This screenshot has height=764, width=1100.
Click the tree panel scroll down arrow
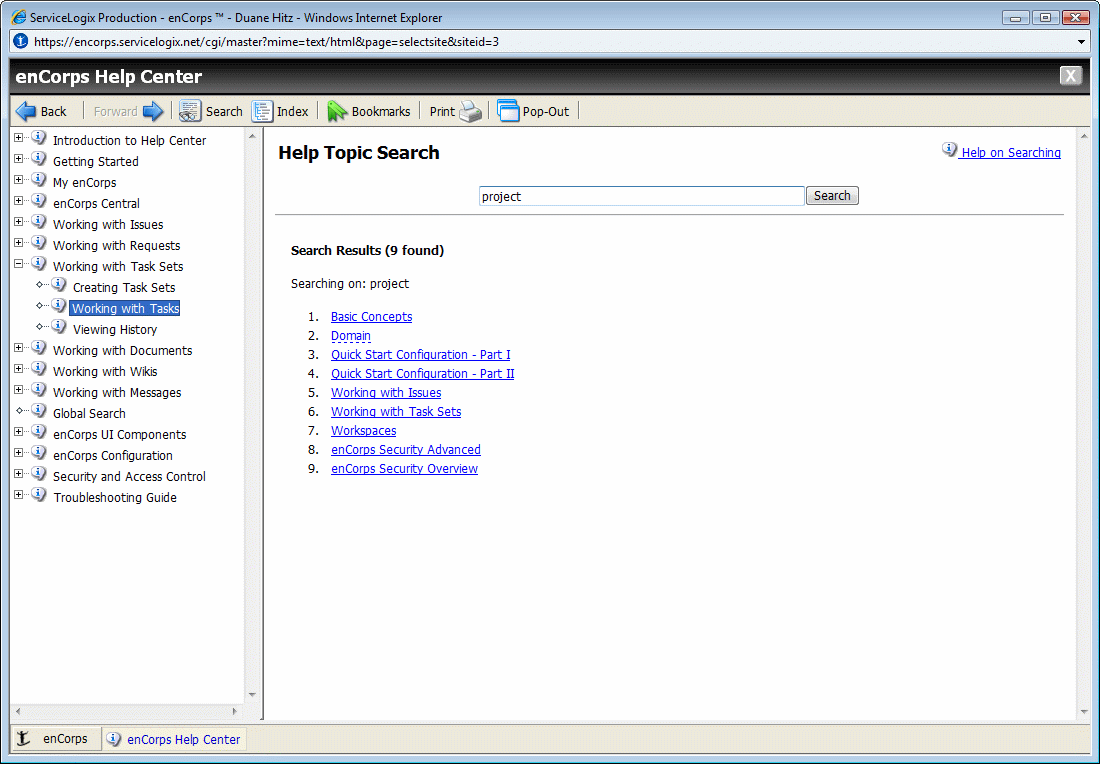click(x=253, y=695)
